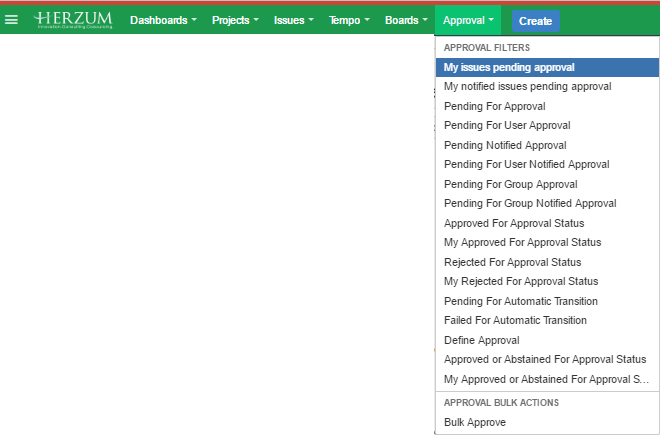Image resolution: width=660 pixels, height=440 pixels.
Task: Expand the Dashboards dropdown
Action: 163,20
